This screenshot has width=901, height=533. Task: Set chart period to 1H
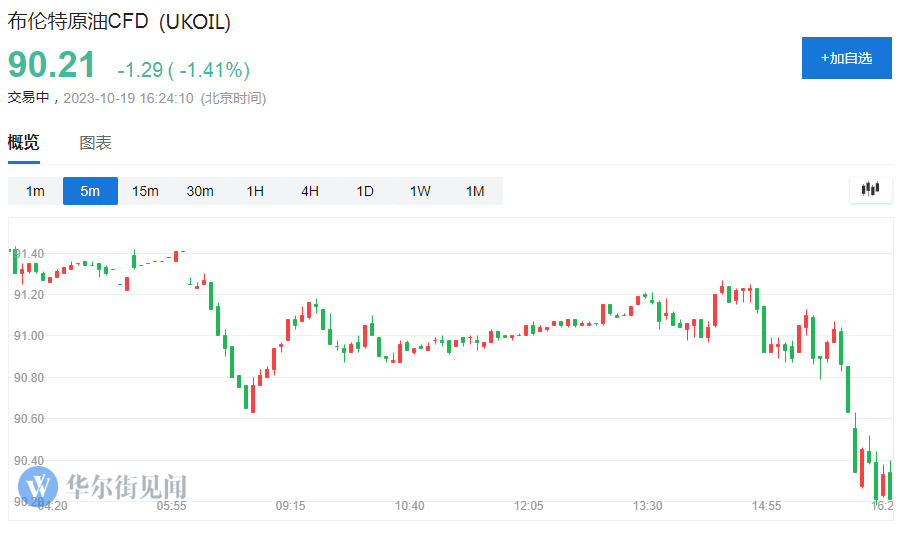[x=255, y=191]
